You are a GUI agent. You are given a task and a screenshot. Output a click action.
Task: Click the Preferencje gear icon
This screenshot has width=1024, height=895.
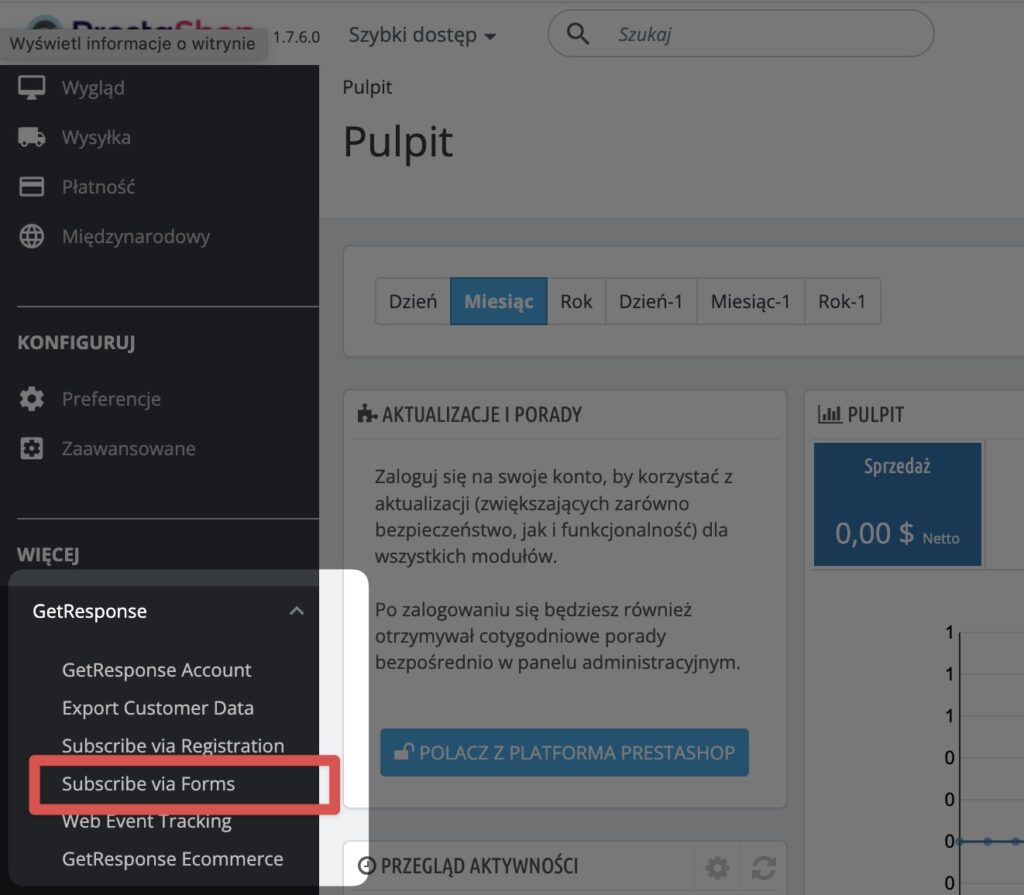31,399
